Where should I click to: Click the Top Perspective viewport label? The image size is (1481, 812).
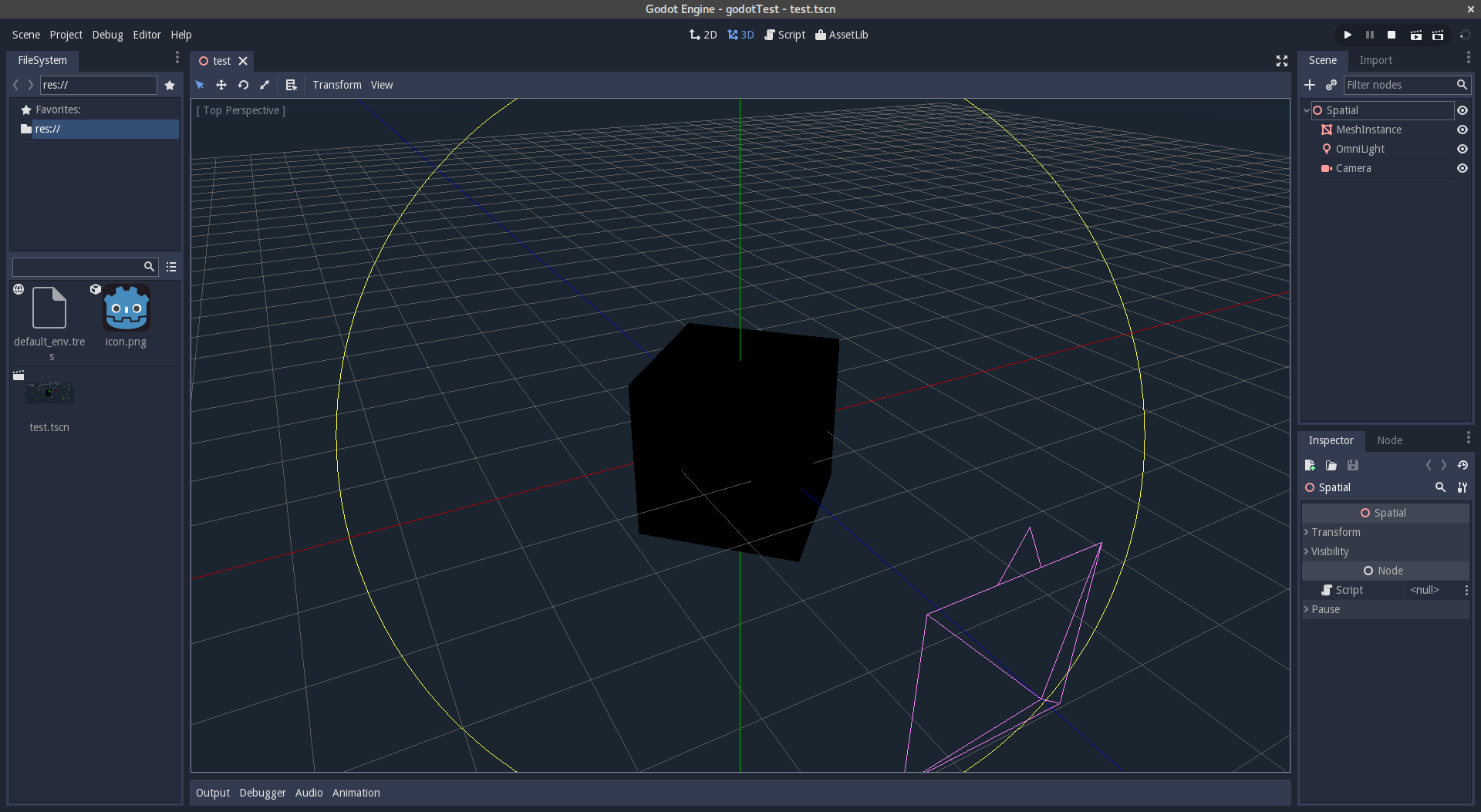click(241, 110)
